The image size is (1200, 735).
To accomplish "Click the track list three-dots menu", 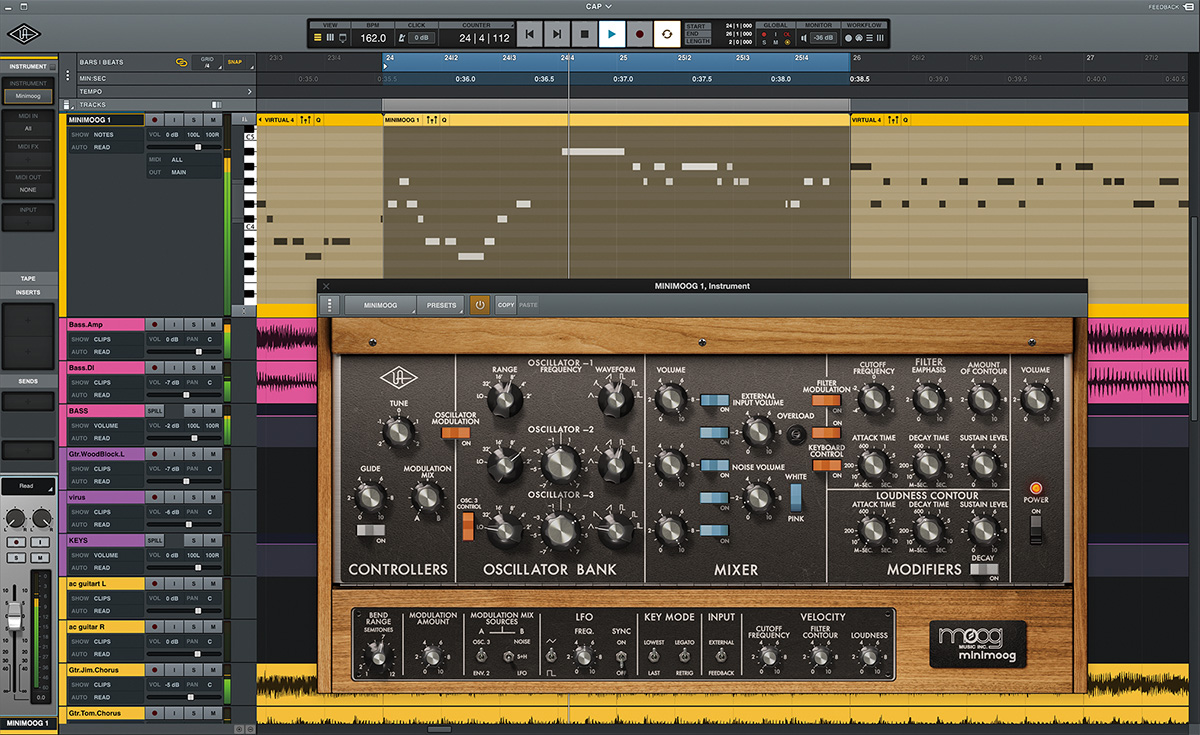I will pyautogui.click(x=67, y=76).
